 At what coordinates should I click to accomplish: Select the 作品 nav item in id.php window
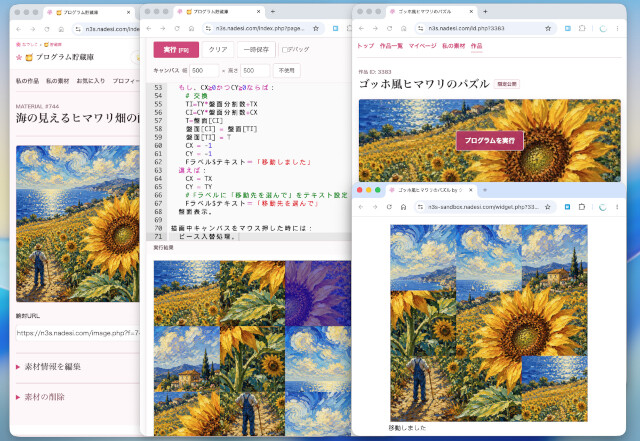(476, 46)
